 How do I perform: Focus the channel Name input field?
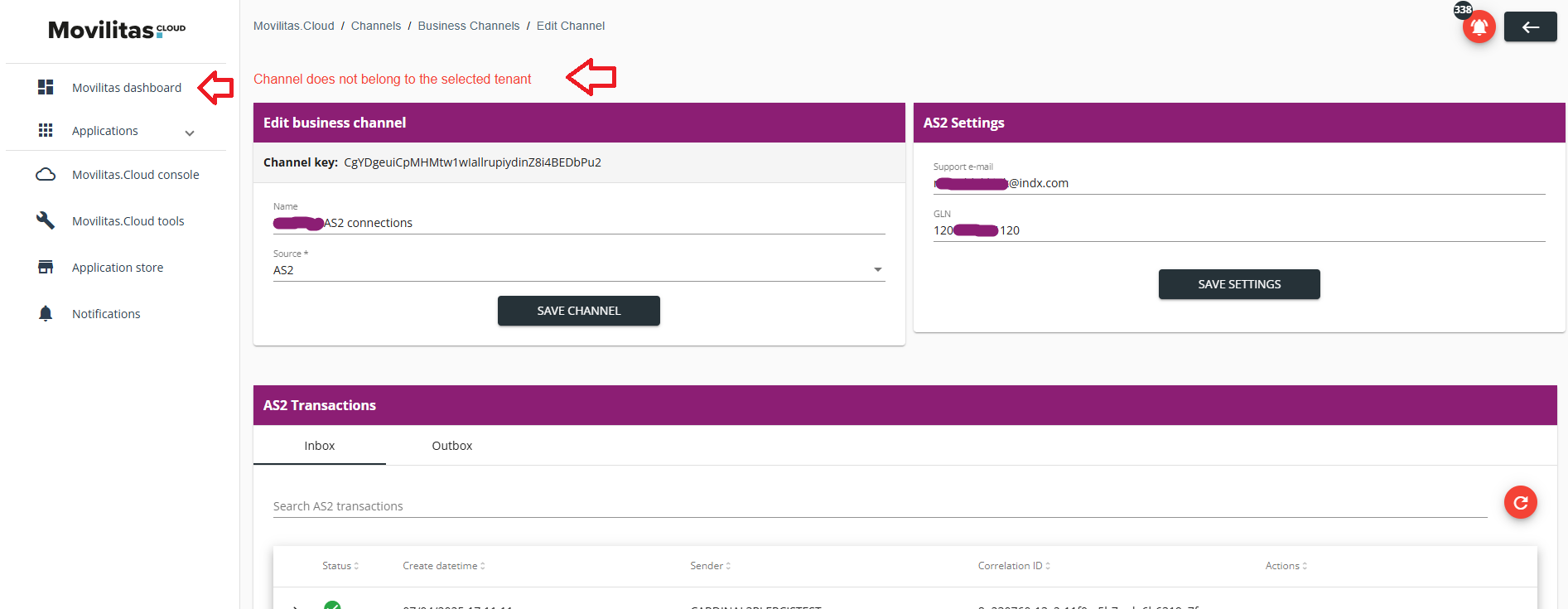point(579,223)
